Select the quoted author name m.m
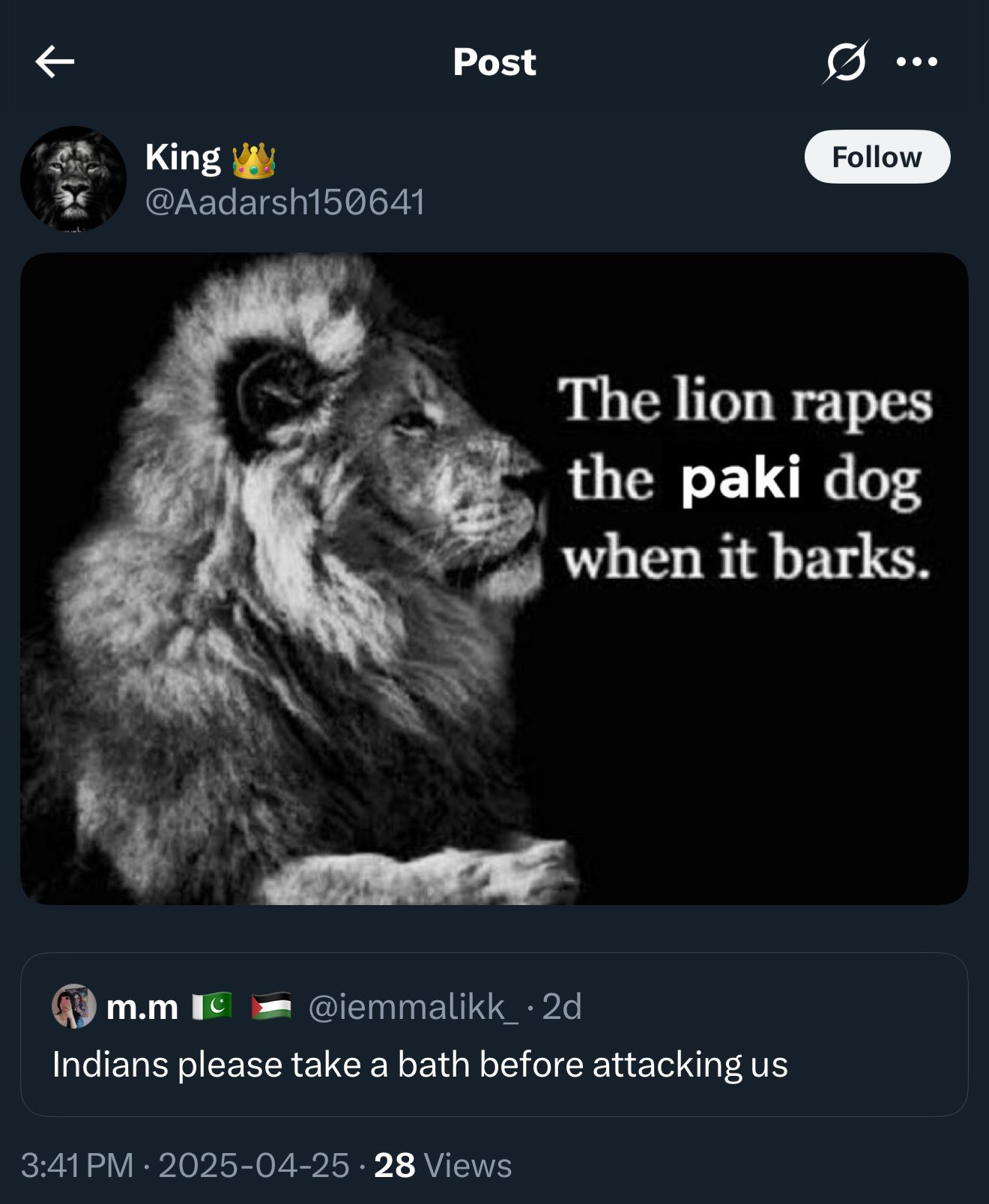Viewport: 989px width, 1204px height. point(142,1008)
